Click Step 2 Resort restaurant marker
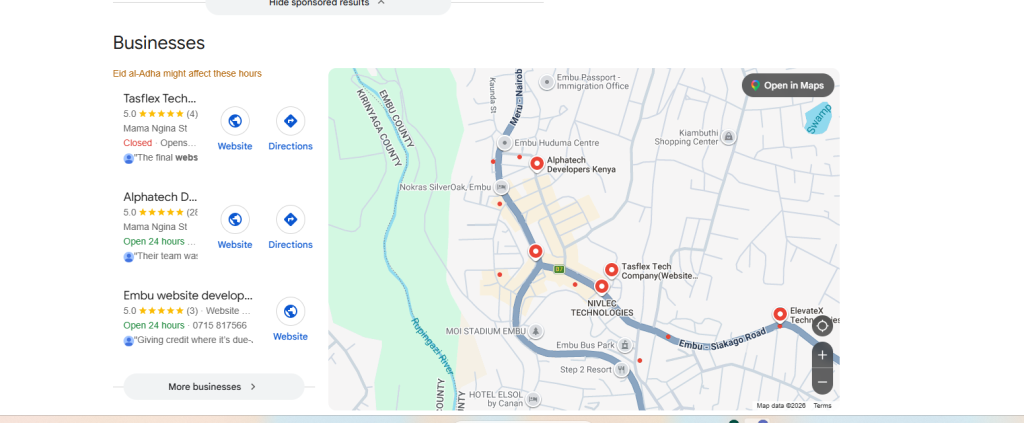 621,369
